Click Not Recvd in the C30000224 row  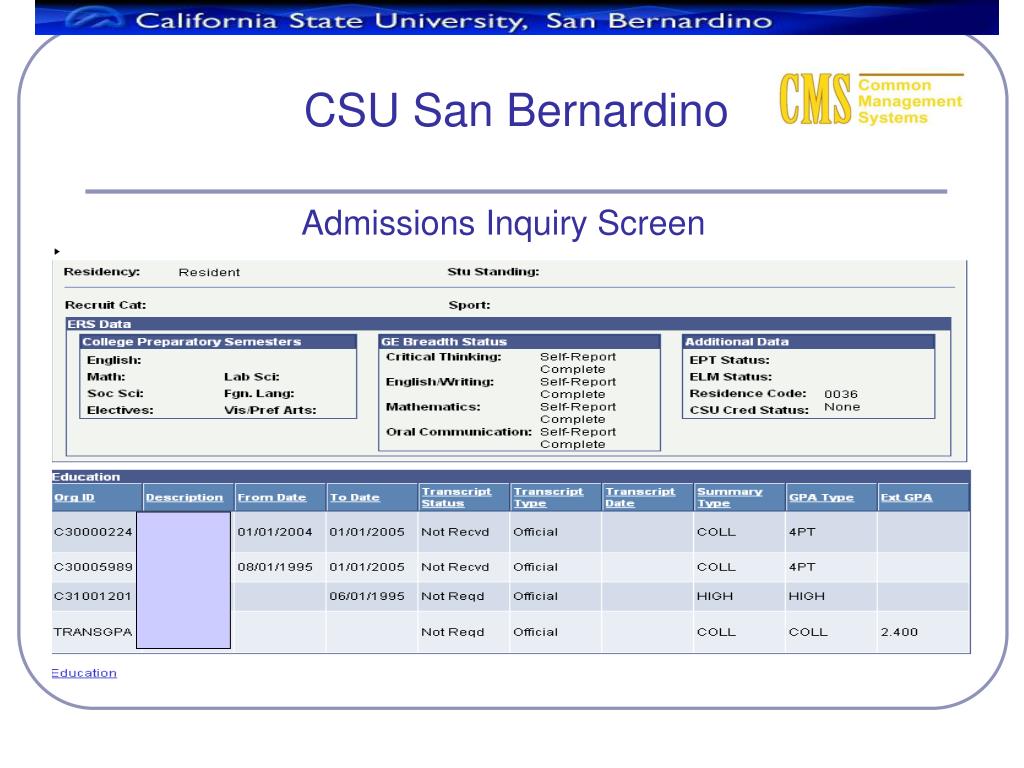pos(455,532)
